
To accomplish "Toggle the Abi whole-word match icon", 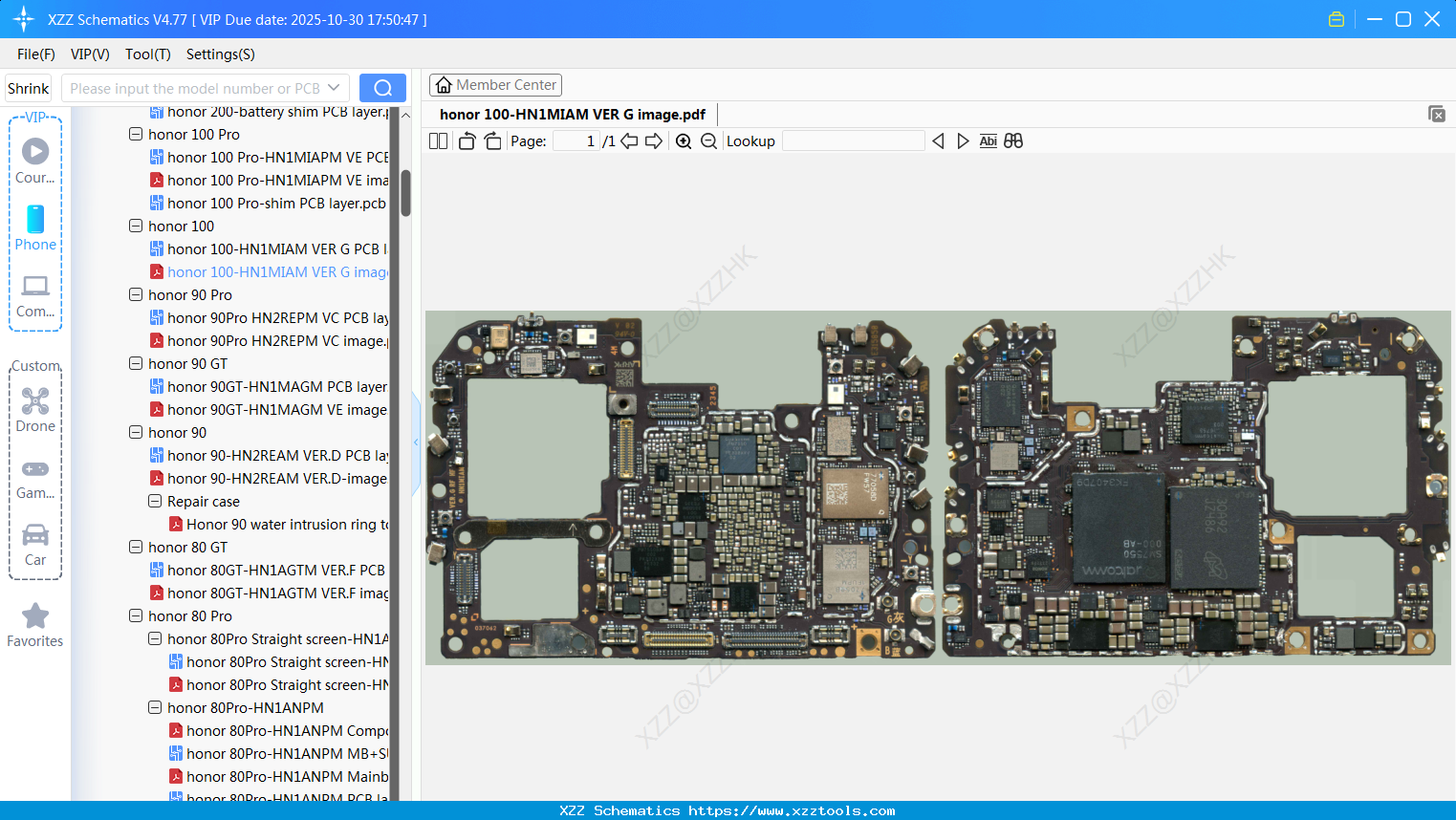I will point(989,141).
